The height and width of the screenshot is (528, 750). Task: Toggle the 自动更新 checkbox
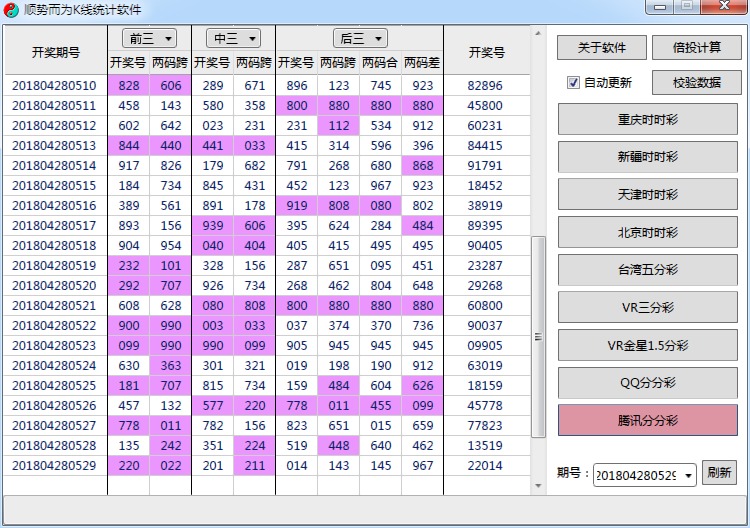(574, 83)
